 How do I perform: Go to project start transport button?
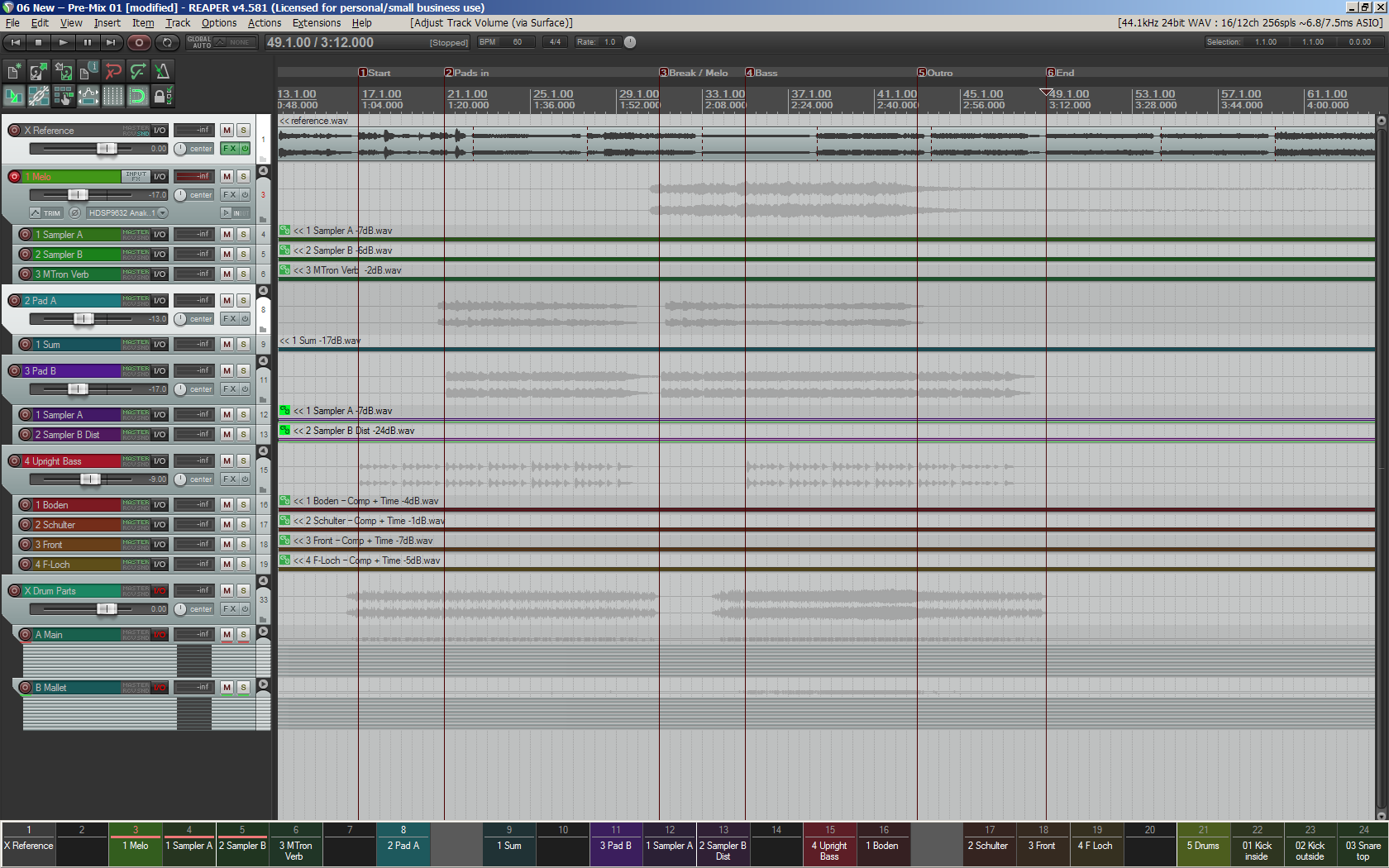point(14,42)
